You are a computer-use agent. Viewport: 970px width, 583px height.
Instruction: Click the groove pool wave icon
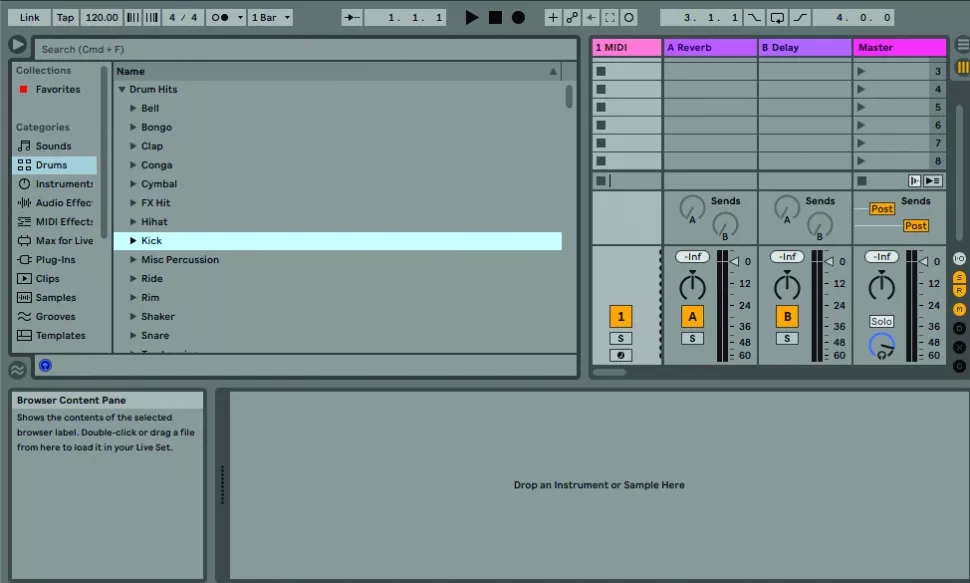[x=17, y=370]
